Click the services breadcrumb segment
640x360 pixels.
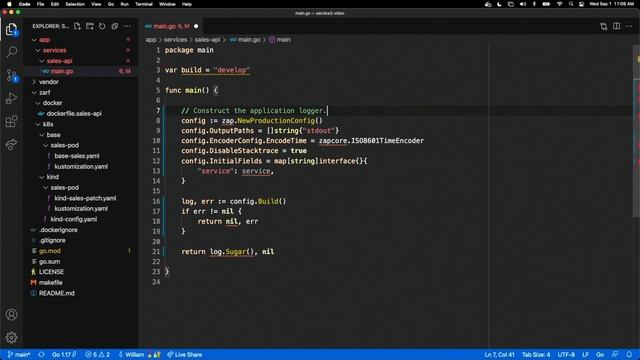tap(176, 40)
